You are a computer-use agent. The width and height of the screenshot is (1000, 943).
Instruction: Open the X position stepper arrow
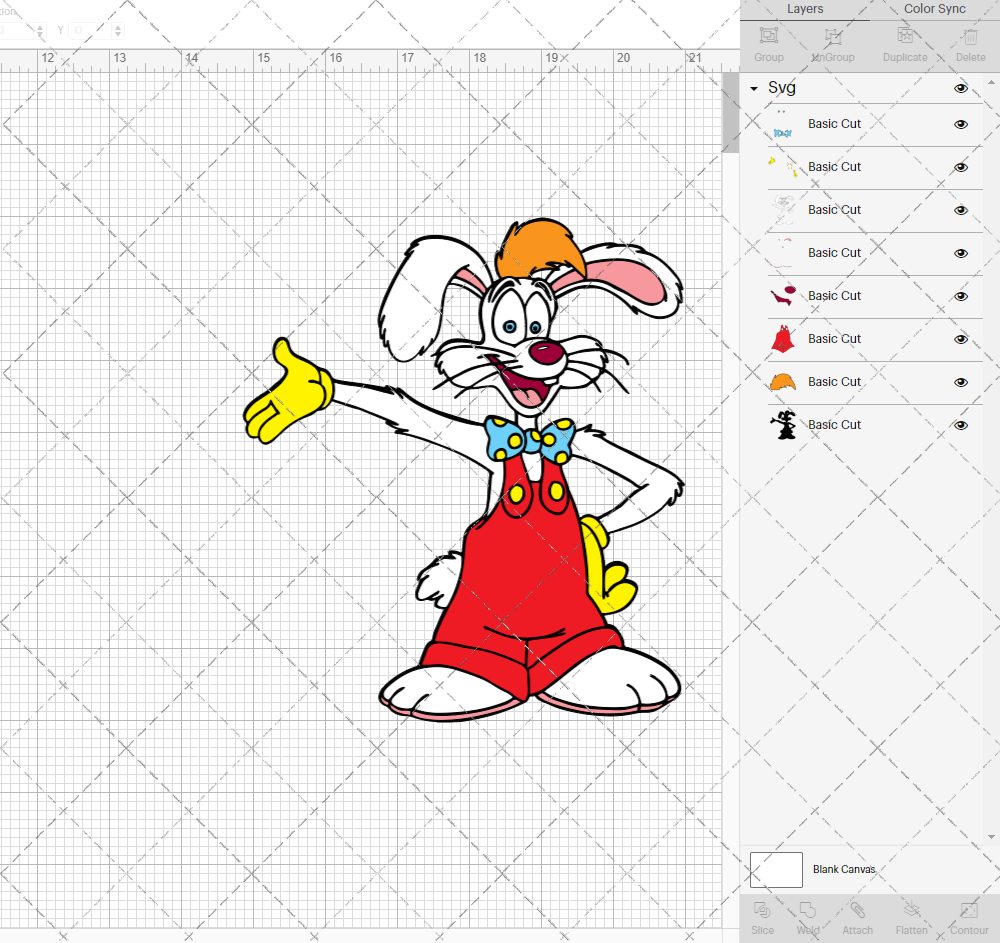pos(40,30)
